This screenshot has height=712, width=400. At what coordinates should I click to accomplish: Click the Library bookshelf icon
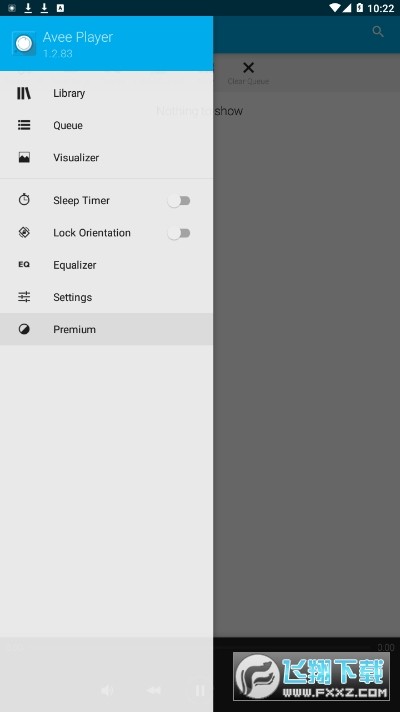tap(24, 94)
